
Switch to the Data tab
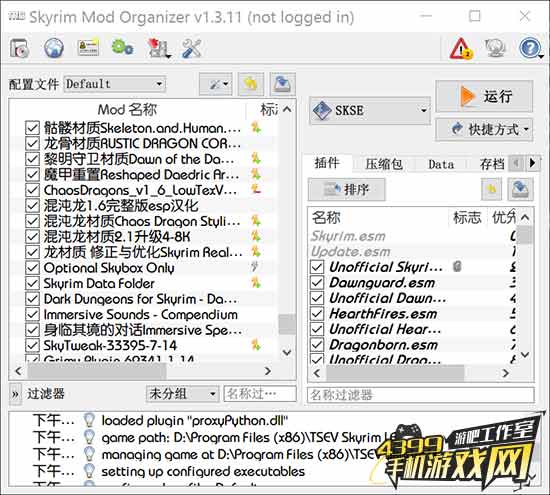[441, 164]
